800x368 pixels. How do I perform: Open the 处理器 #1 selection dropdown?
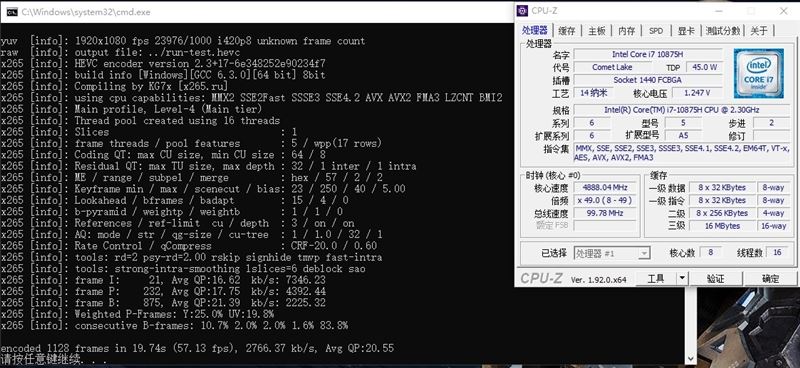point(612,253)
